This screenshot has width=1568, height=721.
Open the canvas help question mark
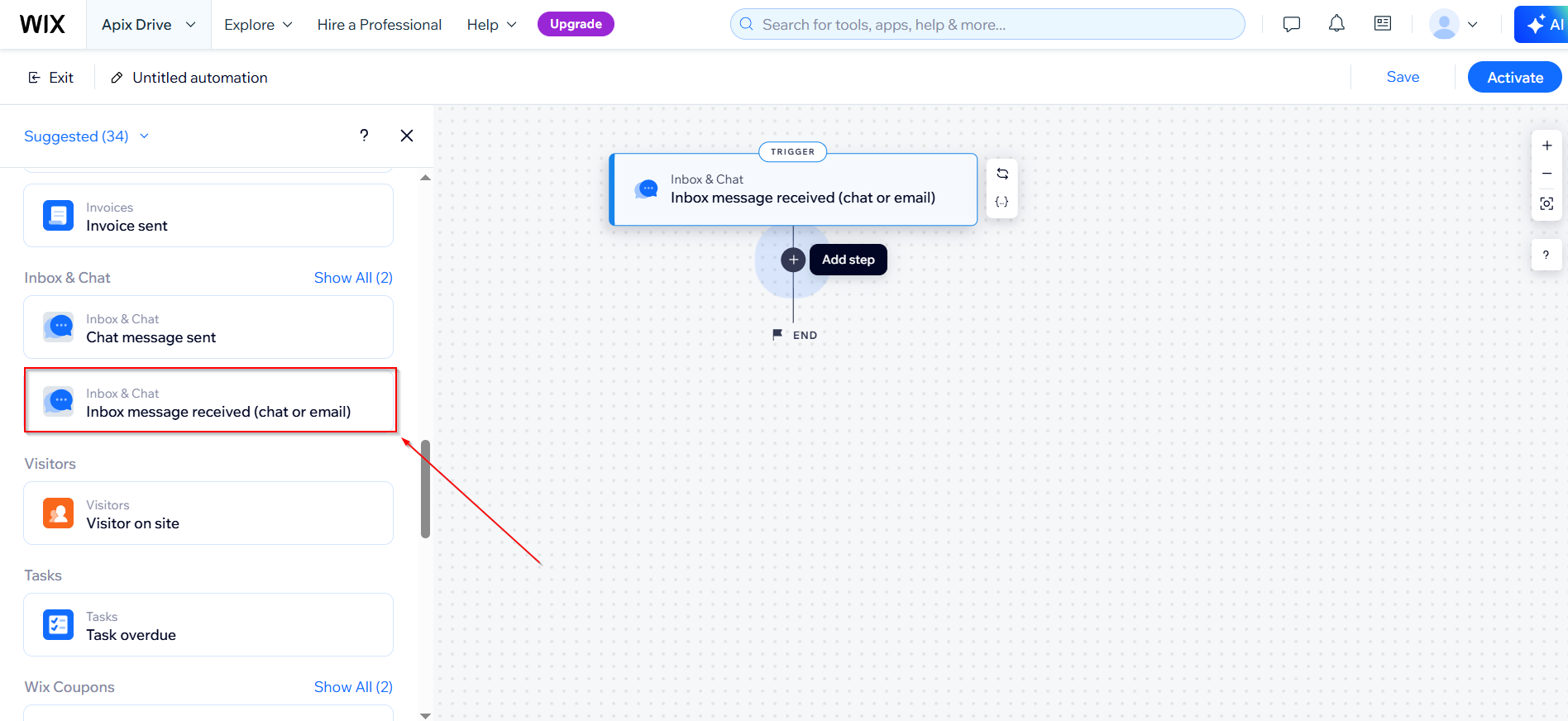[x=1546, y=255]
